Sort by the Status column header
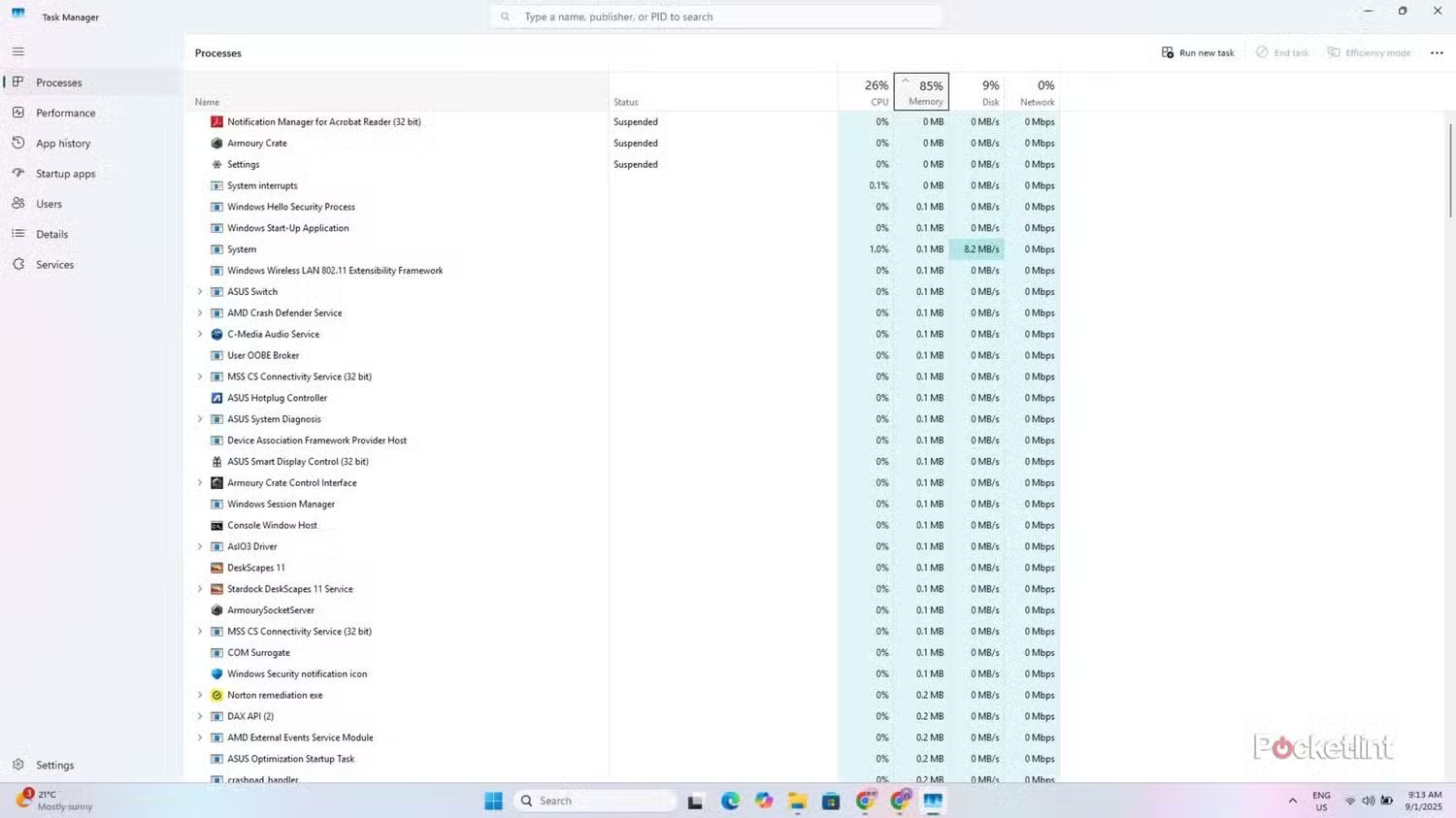The width and height of the screenshot is (1456, 818). pos(723,92)
